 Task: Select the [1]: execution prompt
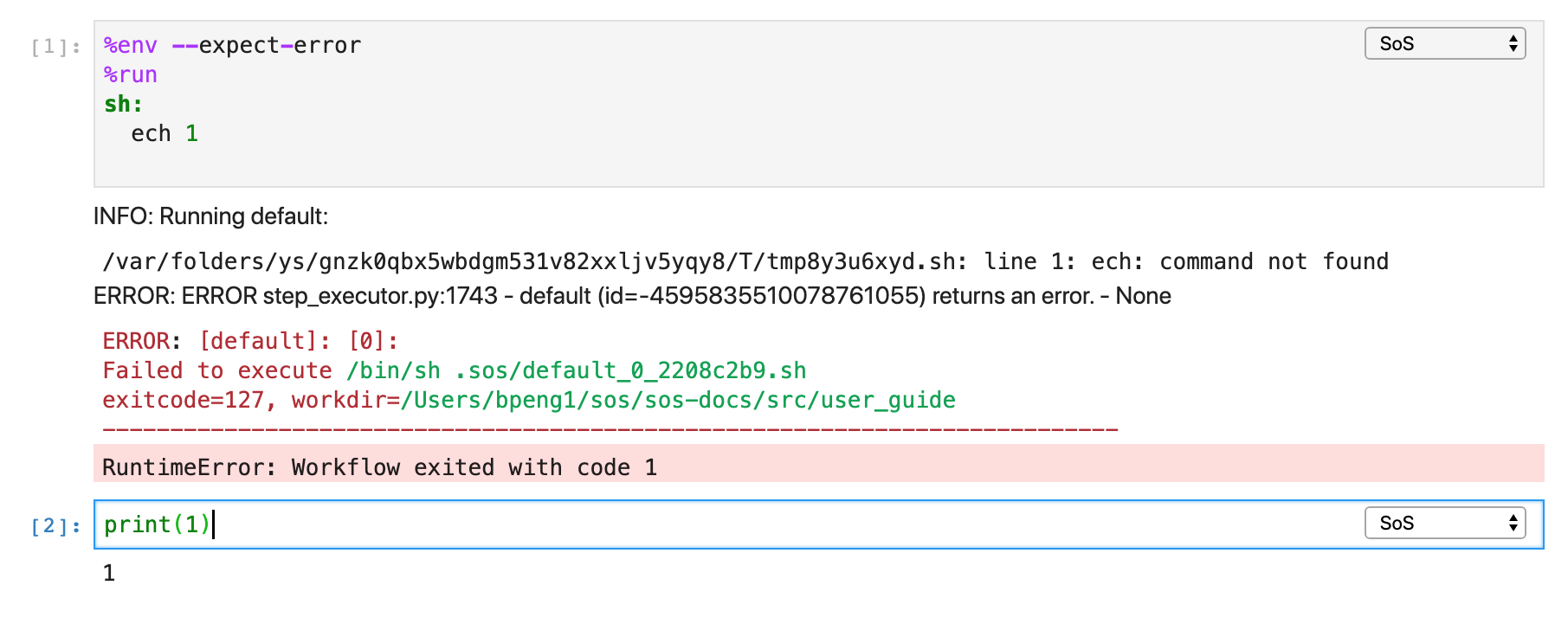[x=54, y=45]
